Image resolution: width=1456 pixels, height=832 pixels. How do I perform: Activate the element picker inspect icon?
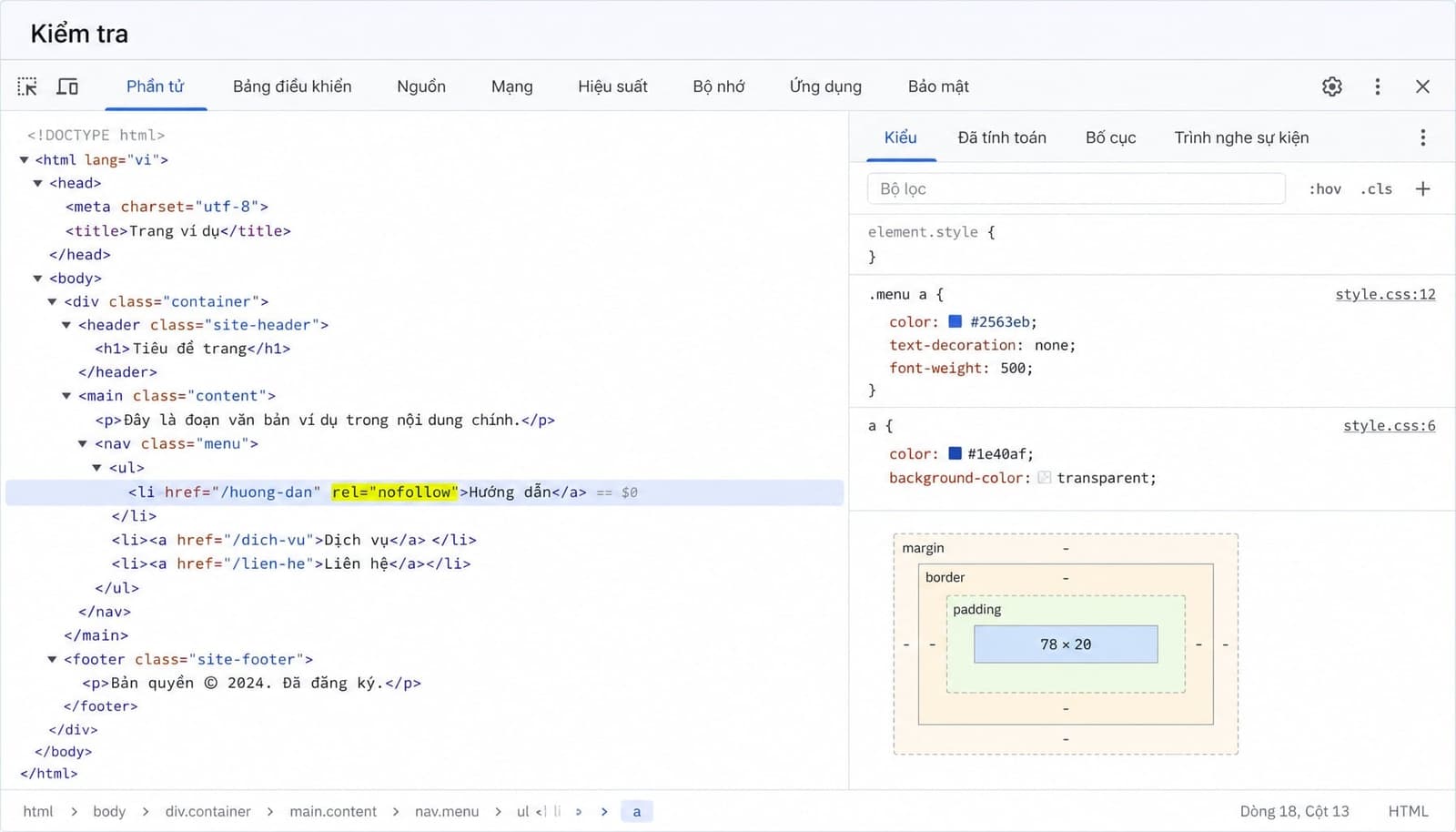point(27,86)
